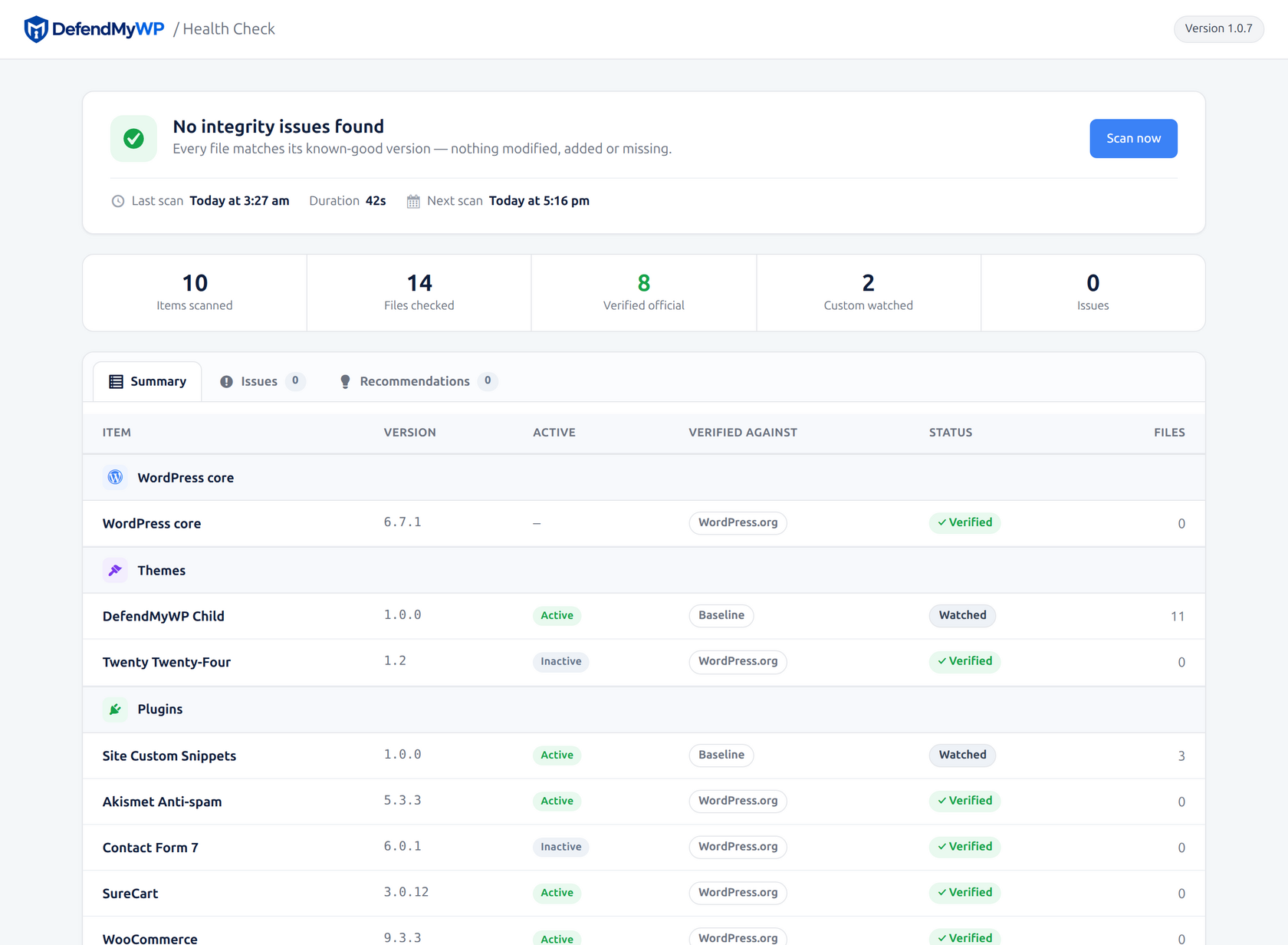
Task: Click the Site Custom Snippets plugin name
Action: (x=169, y=756)
